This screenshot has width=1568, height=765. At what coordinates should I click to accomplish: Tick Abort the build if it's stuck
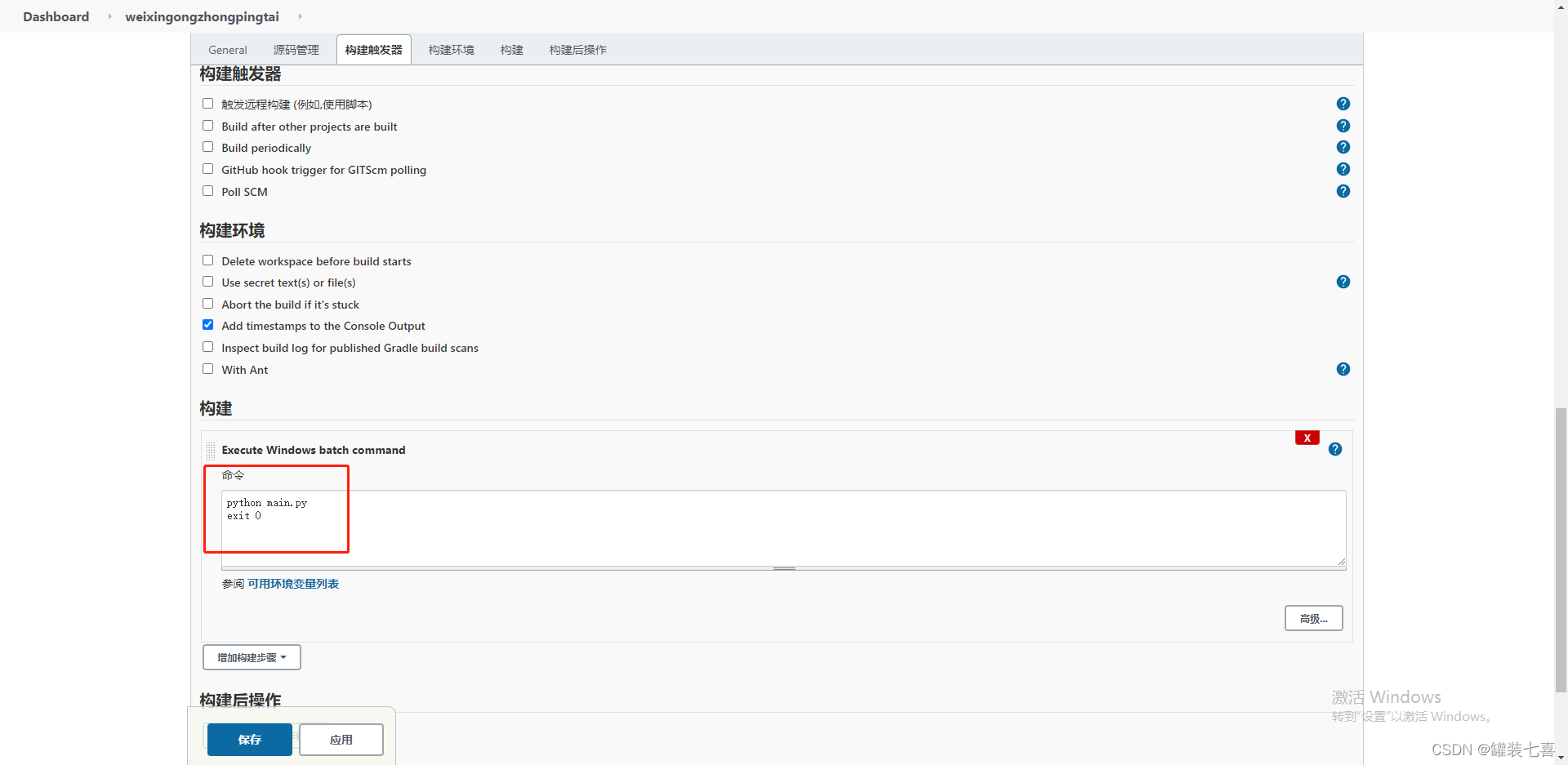tap(207, 304)
